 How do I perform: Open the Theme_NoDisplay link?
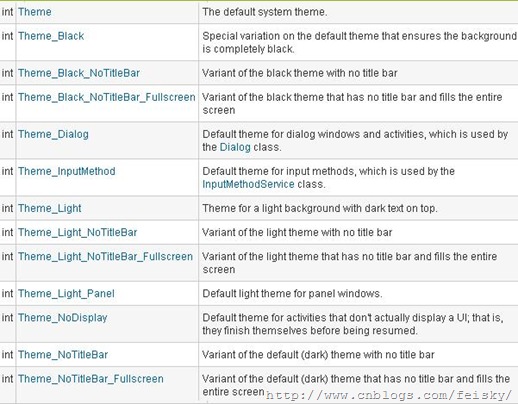pos(63,318)
